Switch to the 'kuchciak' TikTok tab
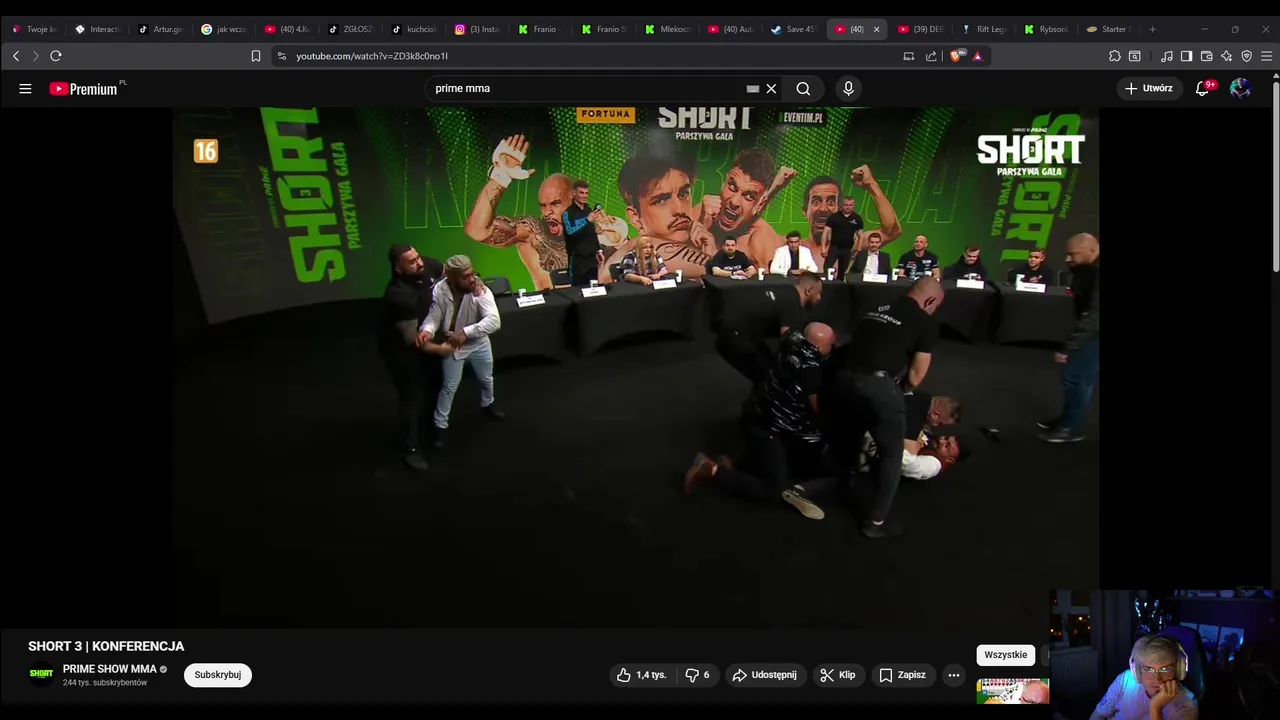 click(414, 29)
